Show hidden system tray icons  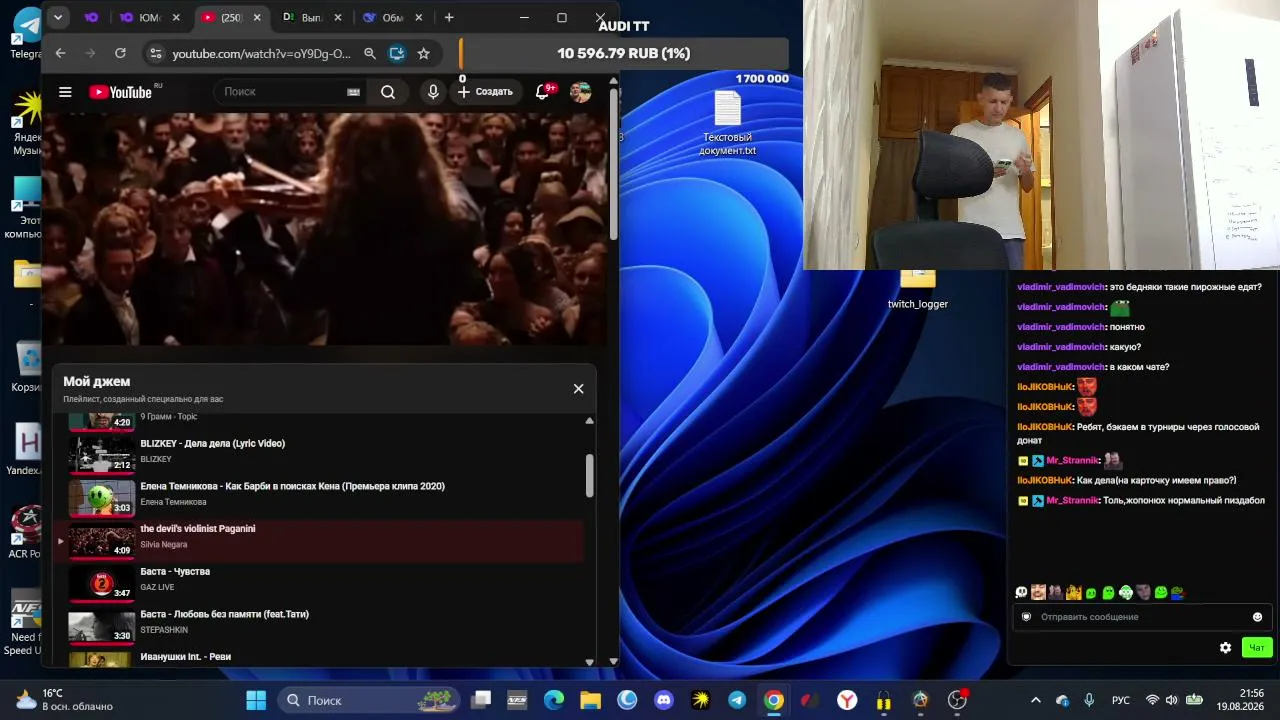(x=1036, y=700)
